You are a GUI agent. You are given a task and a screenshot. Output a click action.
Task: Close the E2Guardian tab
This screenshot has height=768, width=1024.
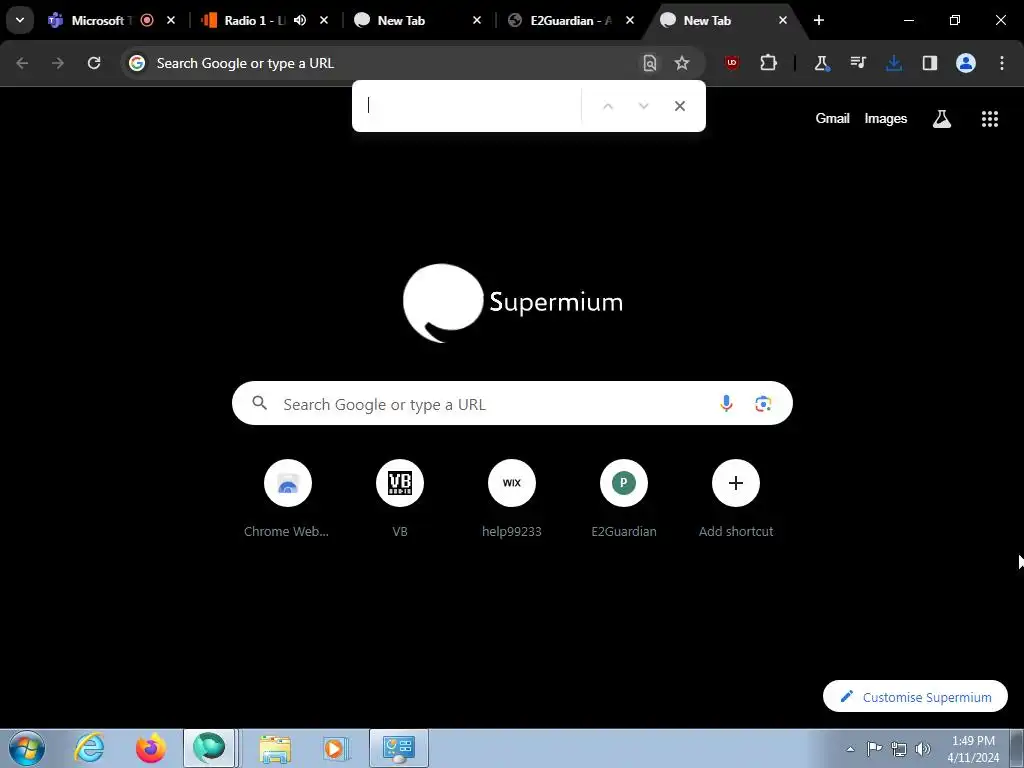(630, 20)
